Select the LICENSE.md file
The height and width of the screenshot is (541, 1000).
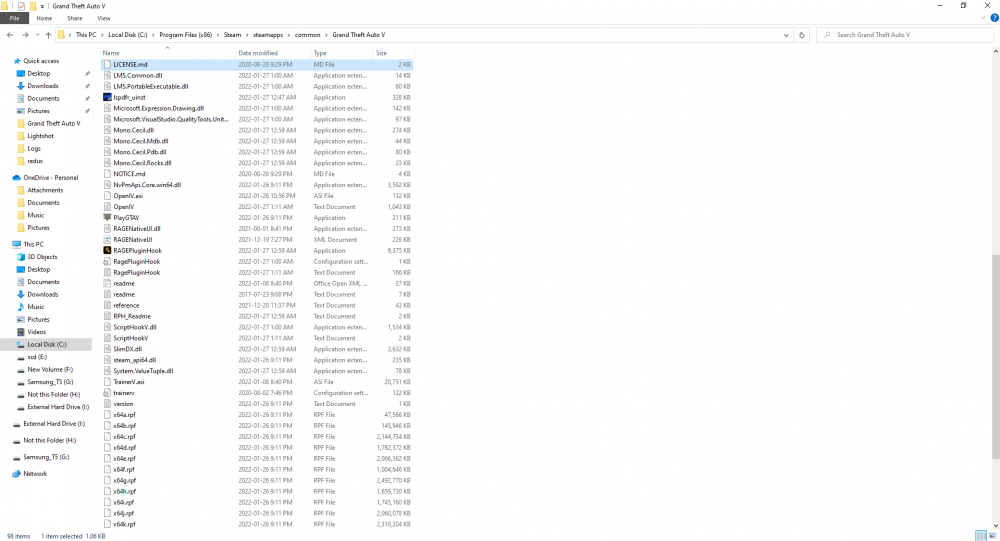click(257, 64)
